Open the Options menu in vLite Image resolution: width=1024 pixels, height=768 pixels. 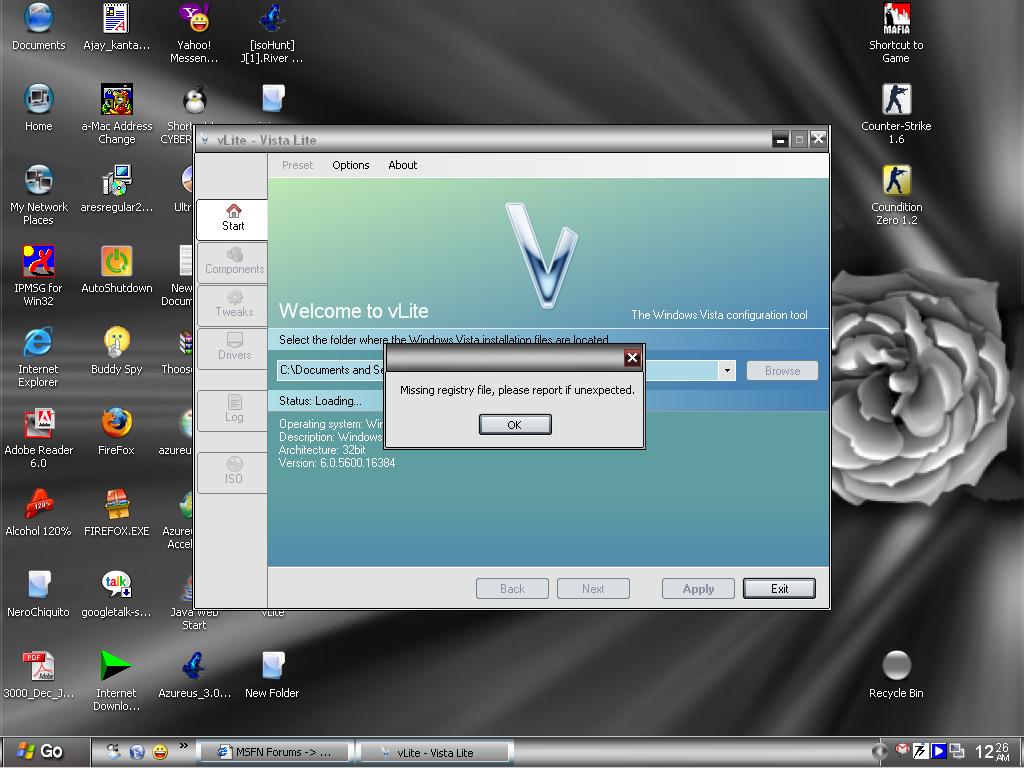pyautogui.click(x=351, y=165)
